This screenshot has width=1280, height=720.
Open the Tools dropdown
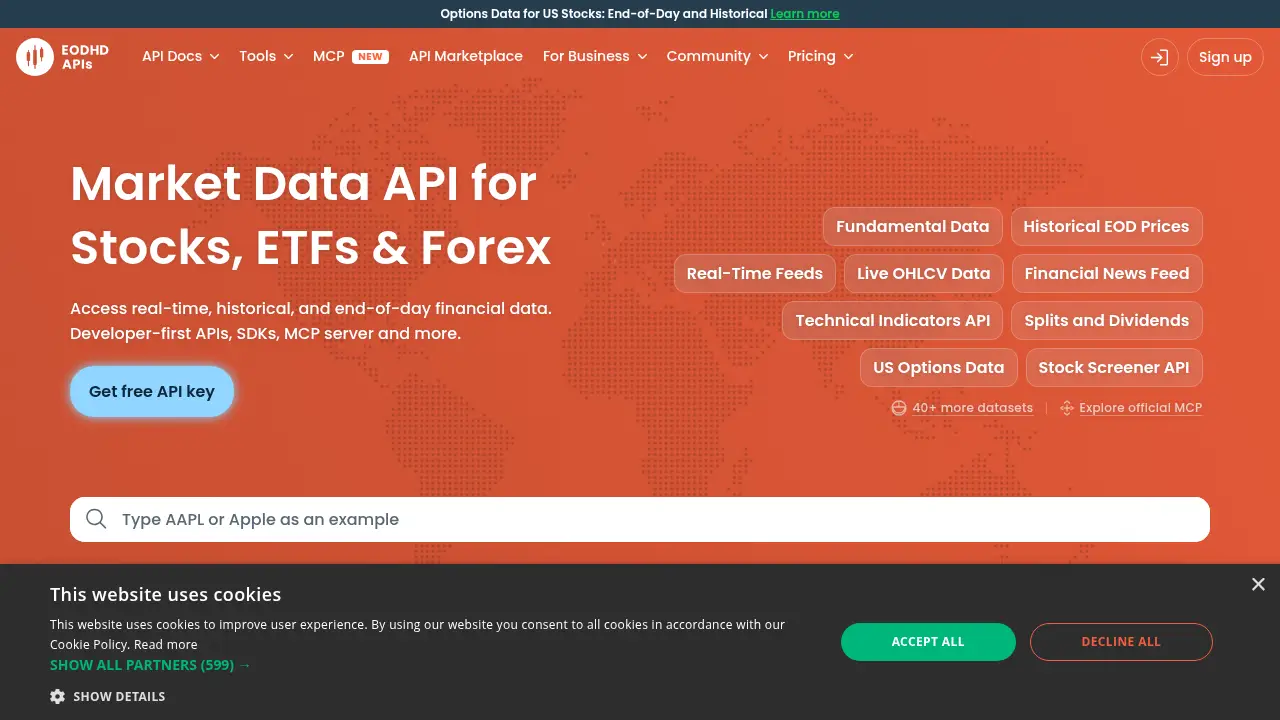(x=266, y=56)
